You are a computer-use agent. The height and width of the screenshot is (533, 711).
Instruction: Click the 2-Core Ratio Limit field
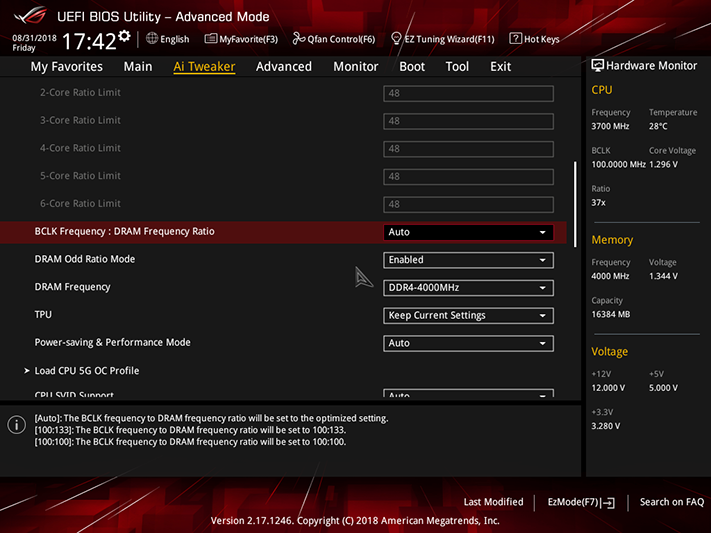tap(468, 93)
